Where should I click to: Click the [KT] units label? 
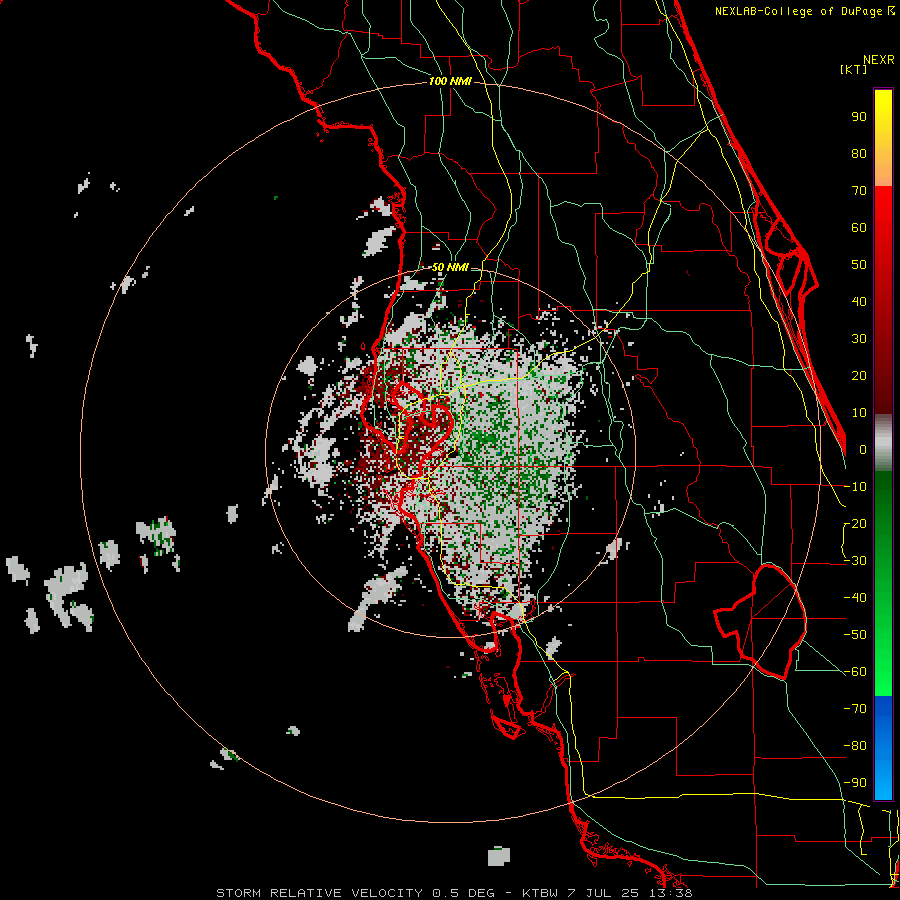(854, 69)
